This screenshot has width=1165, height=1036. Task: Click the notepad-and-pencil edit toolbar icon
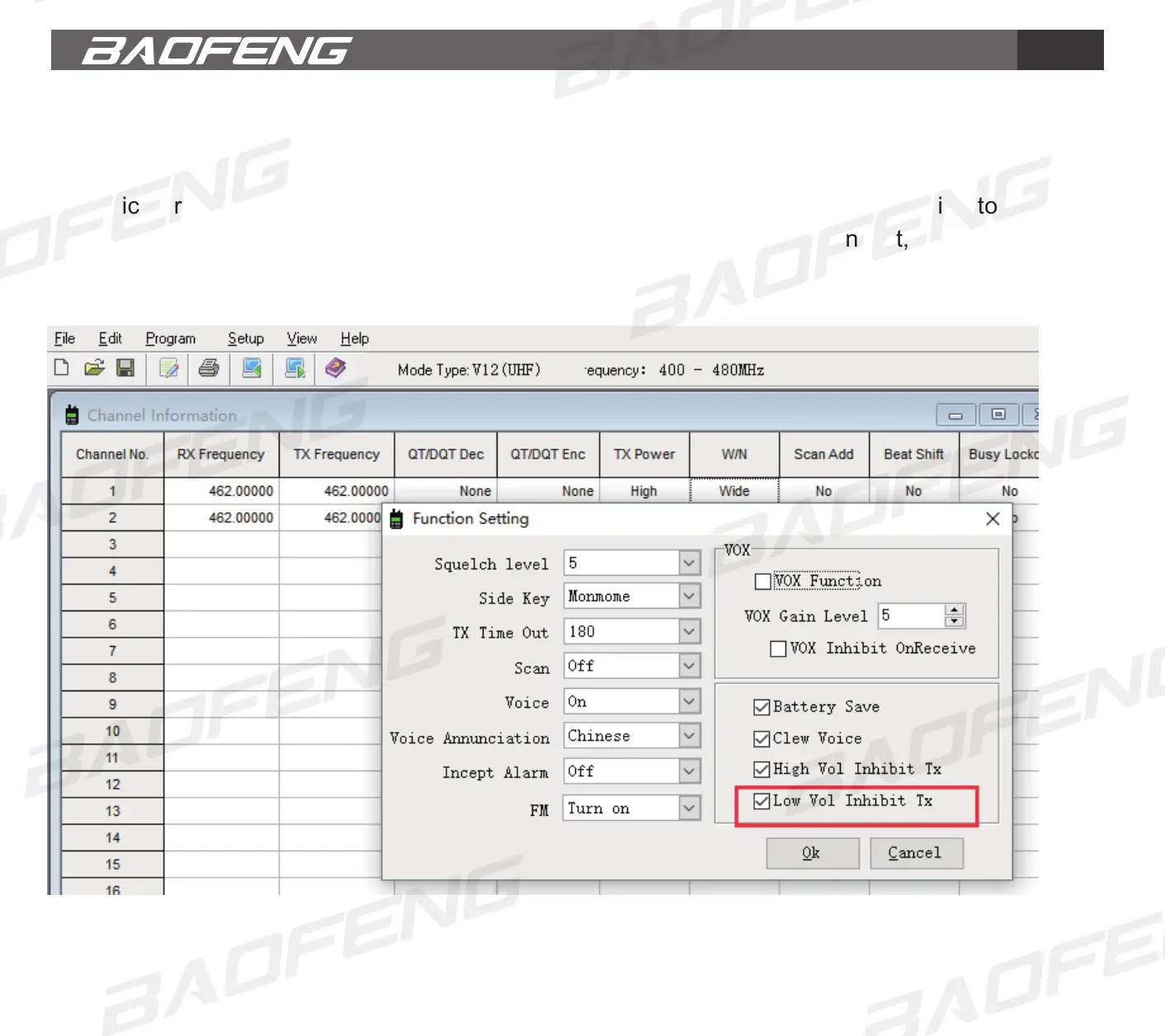(x=169, y=368)
